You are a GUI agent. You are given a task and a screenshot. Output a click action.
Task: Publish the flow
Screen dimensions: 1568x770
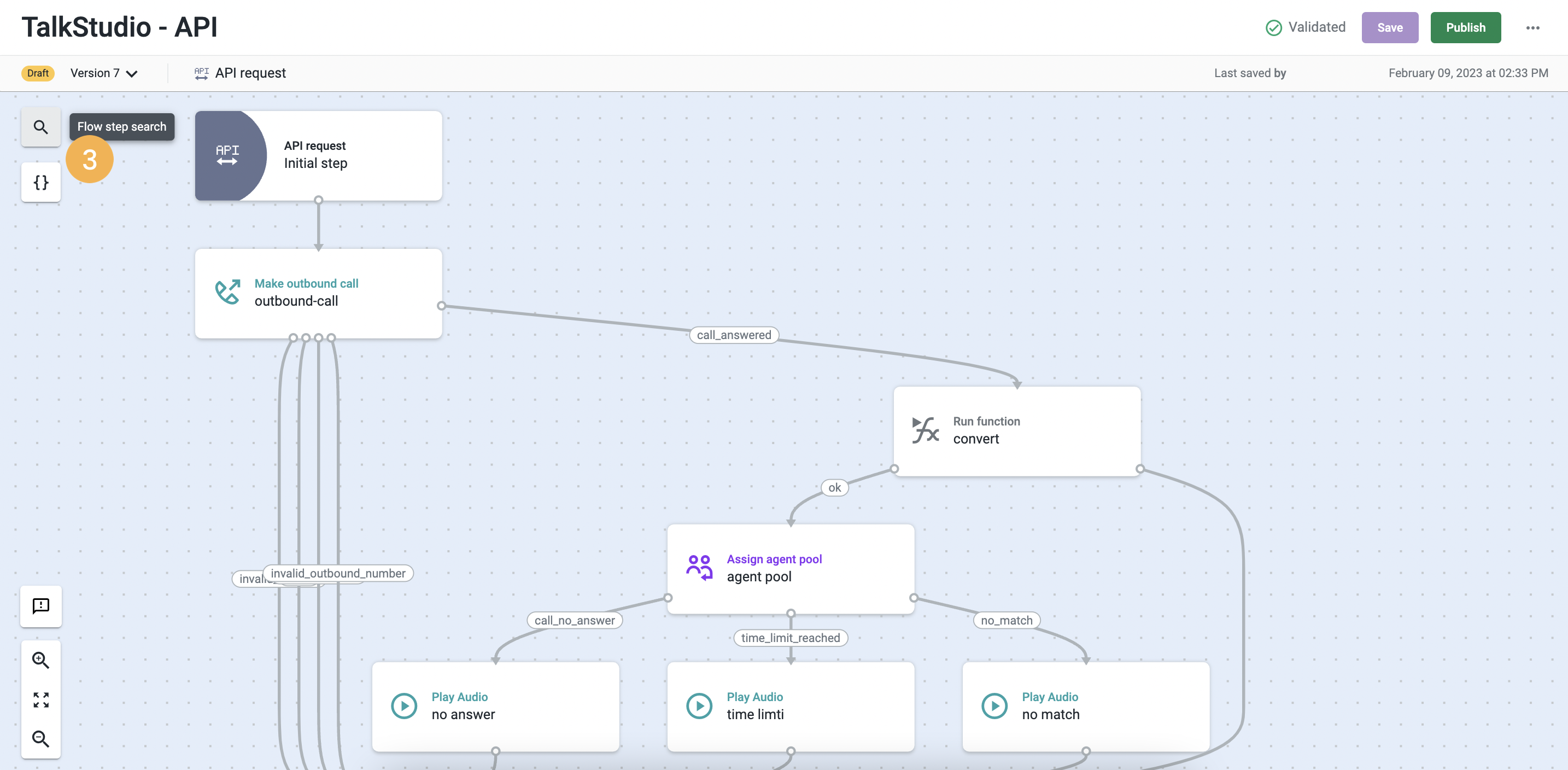pos(1465,28)
